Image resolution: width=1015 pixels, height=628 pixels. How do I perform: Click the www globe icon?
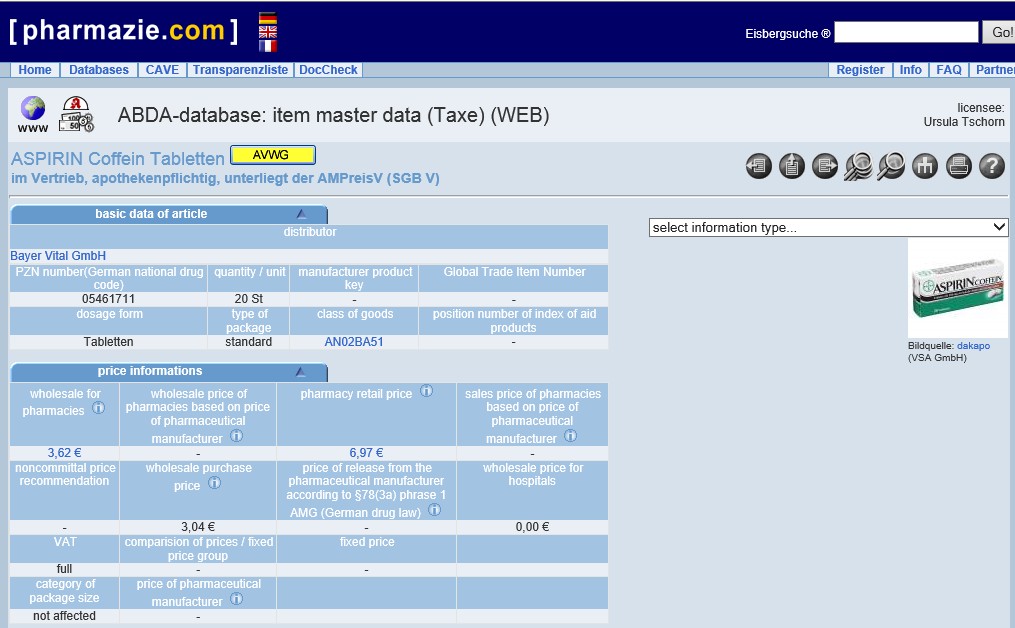pyautogui.click(x=32, y=114)
